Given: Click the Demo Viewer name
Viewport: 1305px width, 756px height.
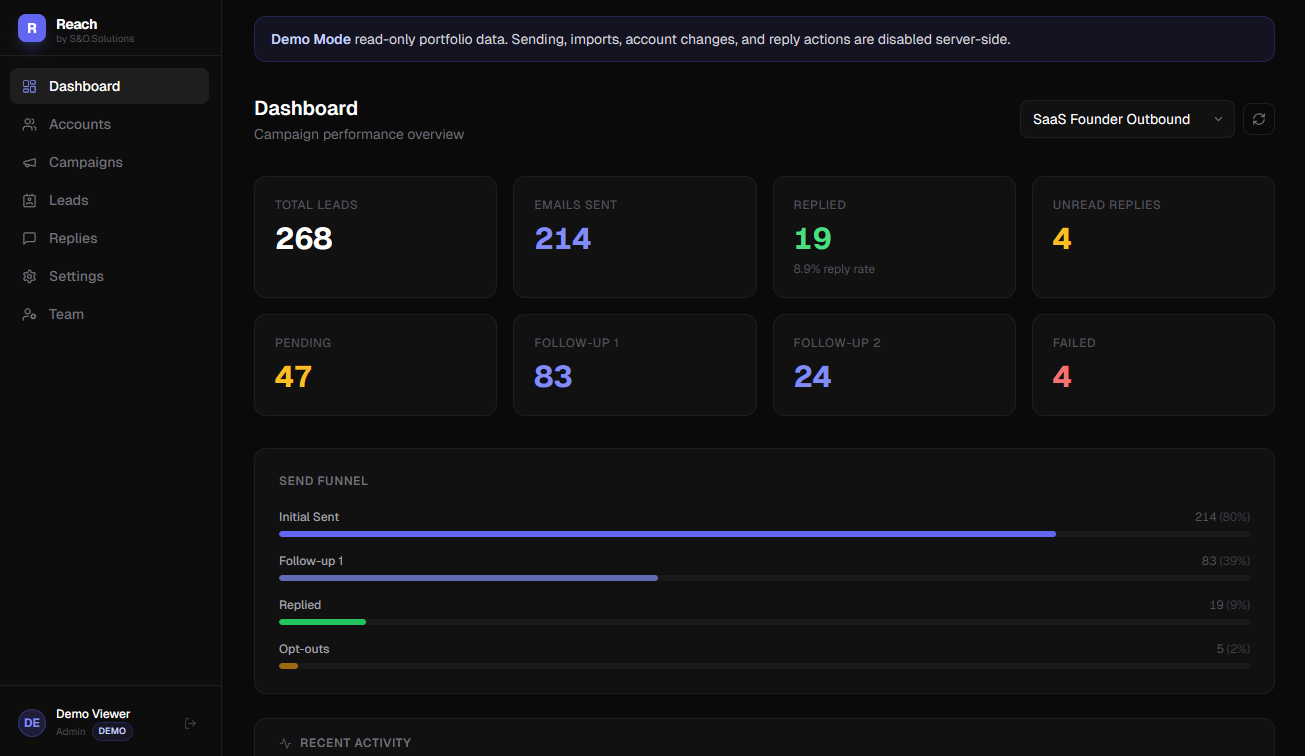Looking at the screenshot, I should tap(93, 714).
